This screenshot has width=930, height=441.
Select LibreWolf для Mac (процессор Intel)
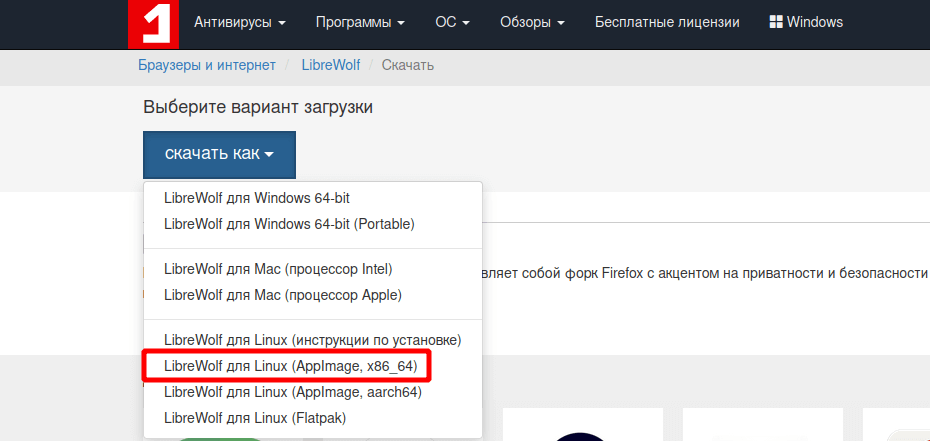[278, 270]
